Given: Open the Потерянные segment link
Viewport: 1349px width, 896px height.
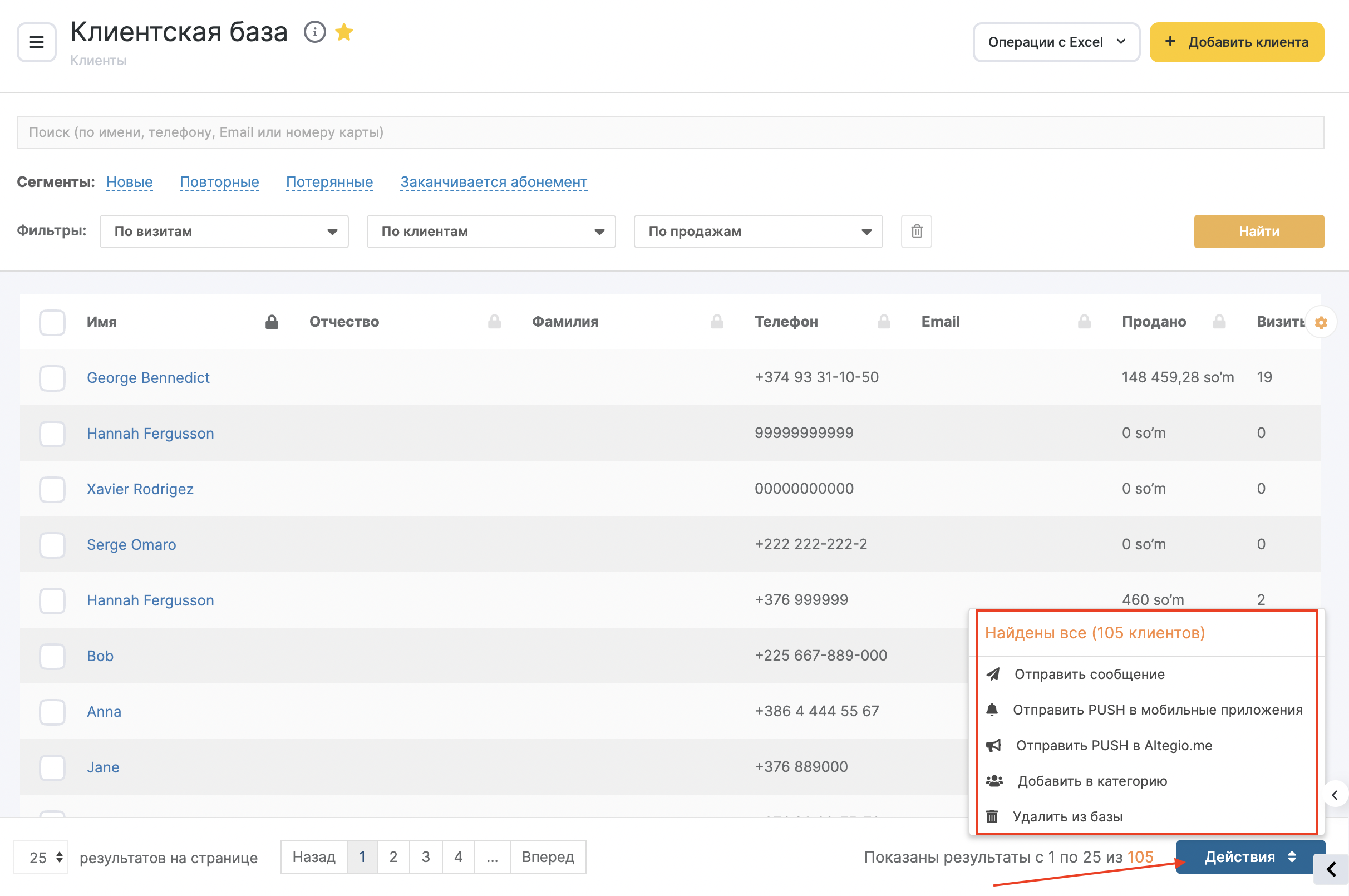Looking at the screenshot, I should [x=329, y=182].
